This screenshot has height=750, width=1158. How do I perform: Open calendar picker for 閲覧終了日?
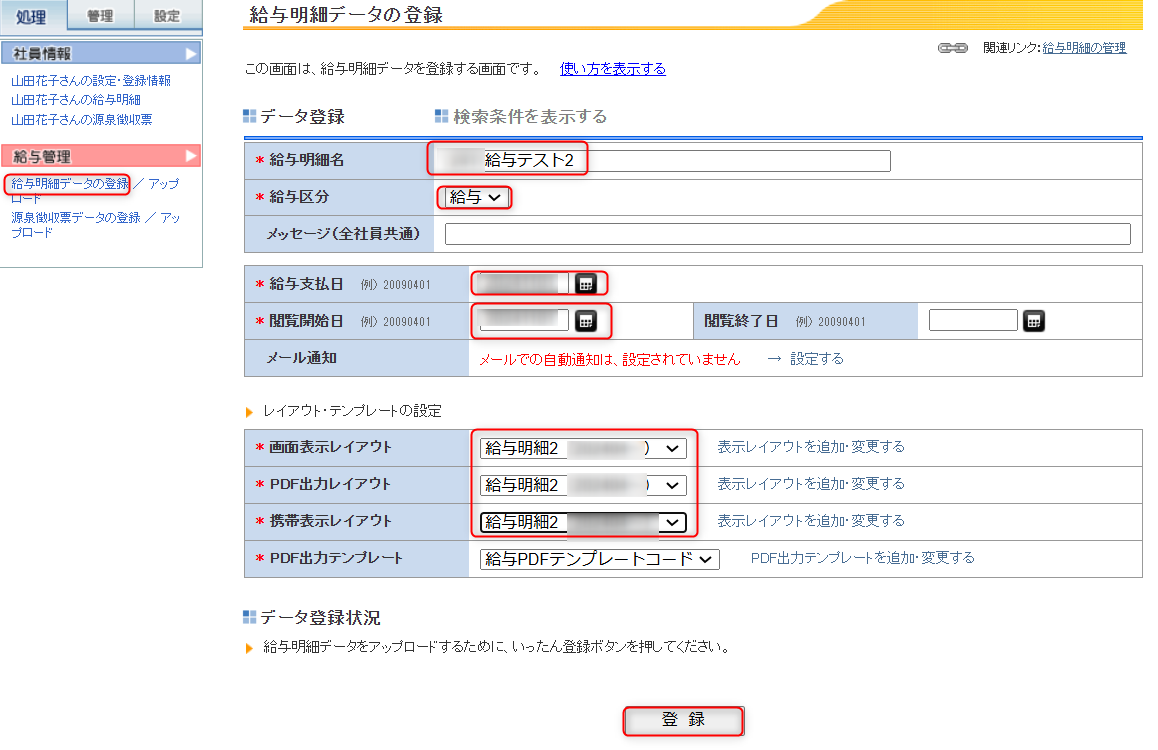[1034, 320]
